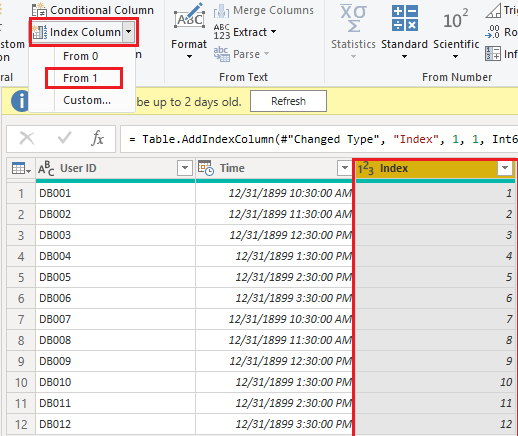
Task: Confirm the formula with checkmark icon
Action: (64, 138)
